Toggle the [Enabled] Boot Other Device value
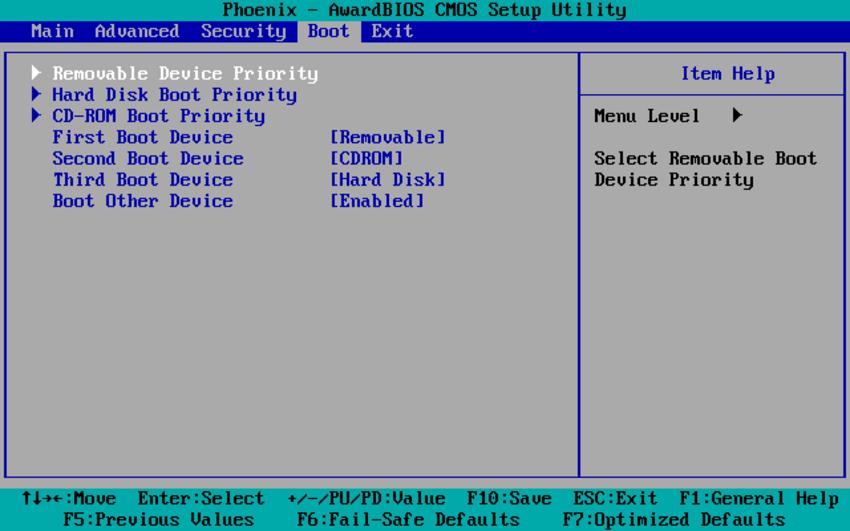This screenshot has height=531, width=850. tap(377, 201)
